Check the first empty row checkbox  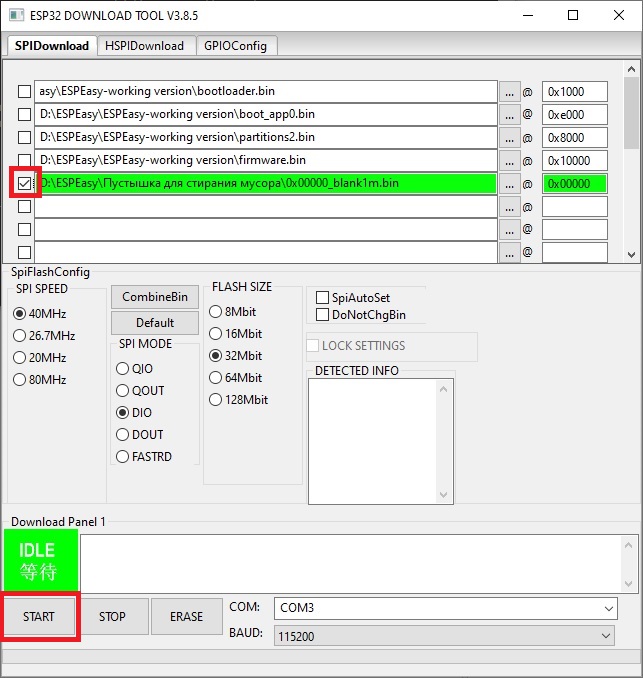click(24, 207)
